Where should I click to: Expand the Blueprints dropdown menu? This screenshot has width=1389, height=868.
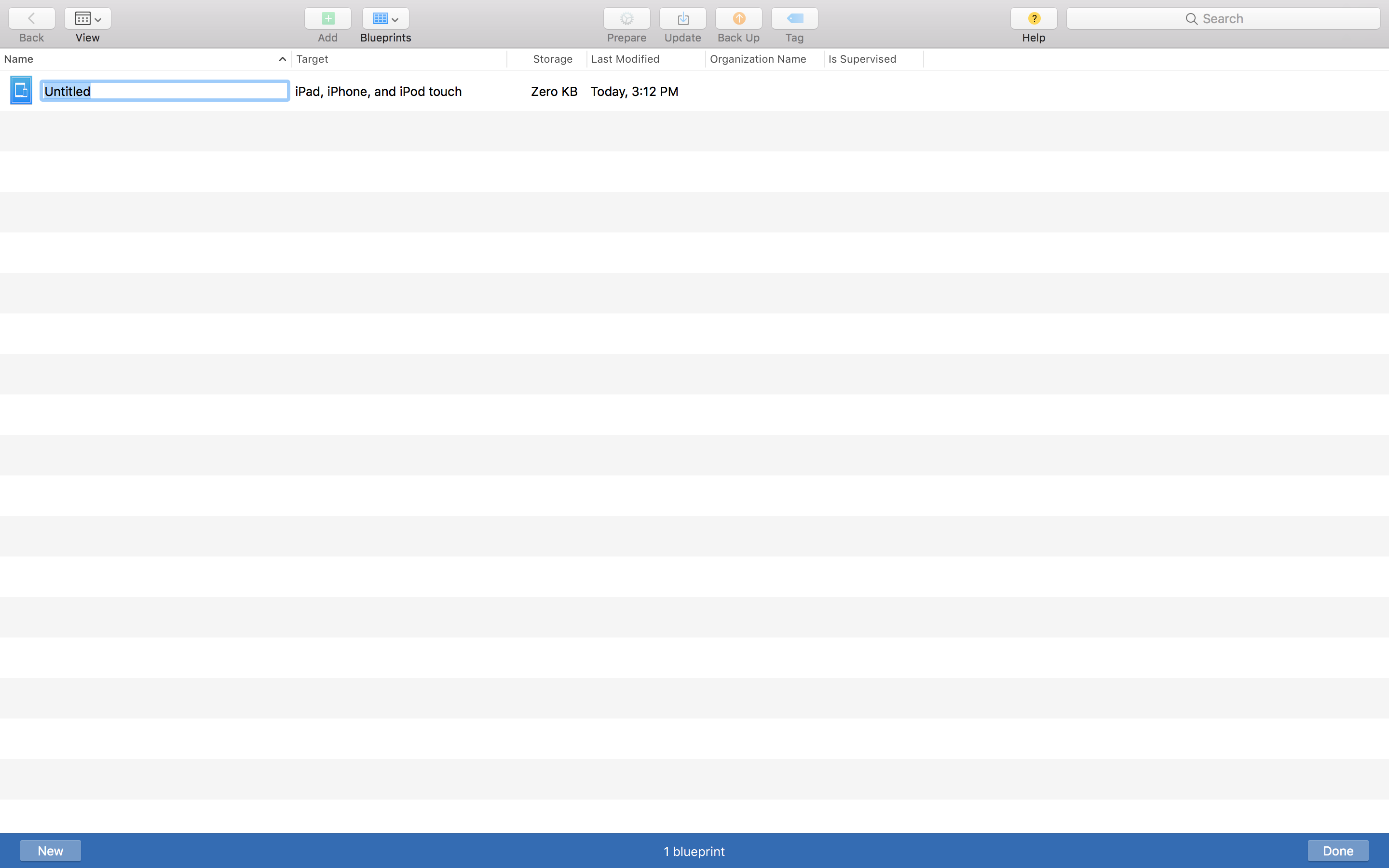pyautogui.click(x=386, y=18)
